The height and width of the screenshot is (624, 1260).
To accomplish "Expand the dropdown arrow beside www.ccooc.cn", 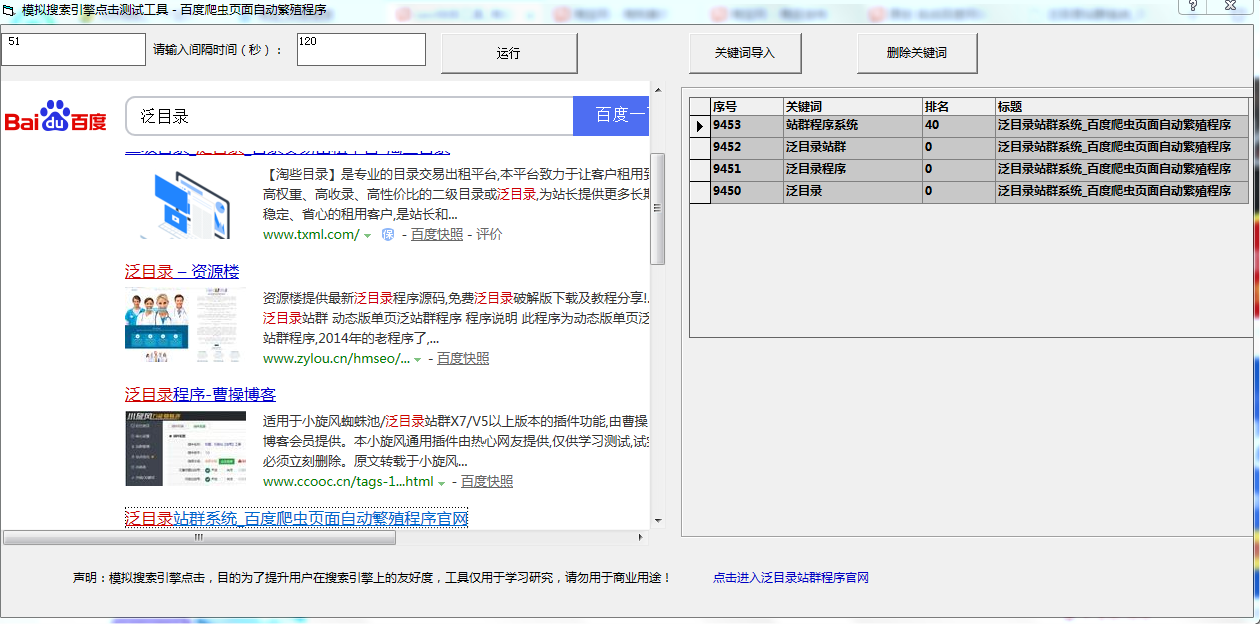I will [x=441, y=483].
